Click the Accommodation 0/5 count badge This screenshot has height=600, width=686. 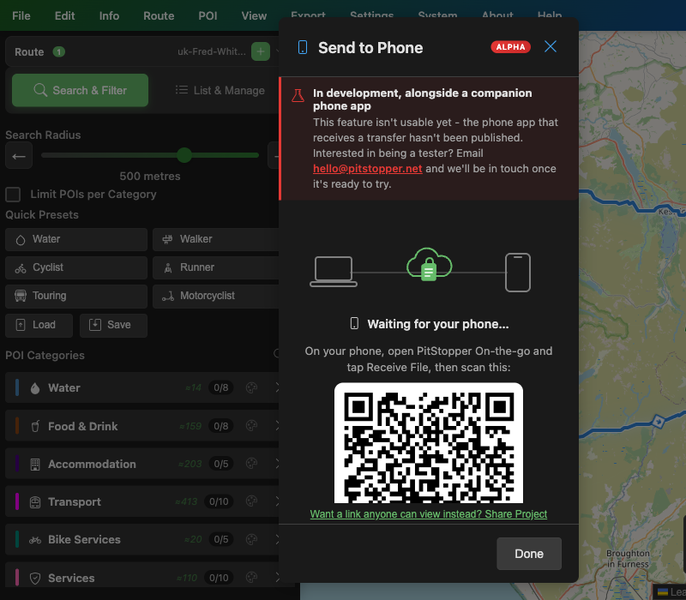(221, 464)
